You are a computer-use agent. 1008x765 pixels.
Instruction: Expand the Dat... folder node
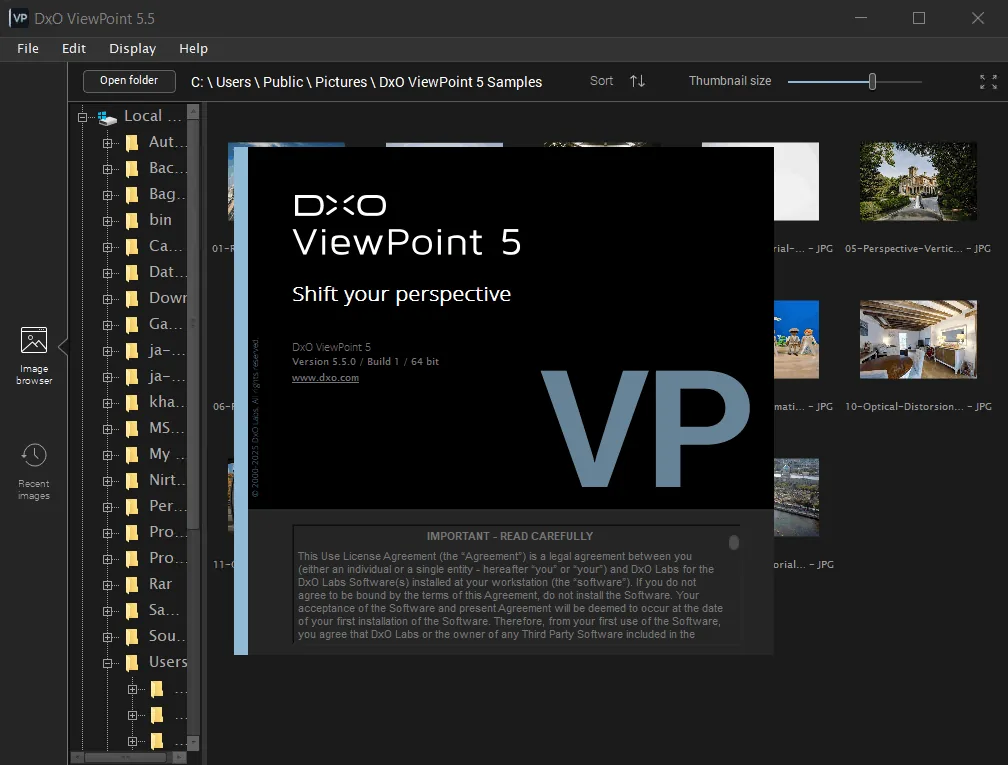coord(107,273)
